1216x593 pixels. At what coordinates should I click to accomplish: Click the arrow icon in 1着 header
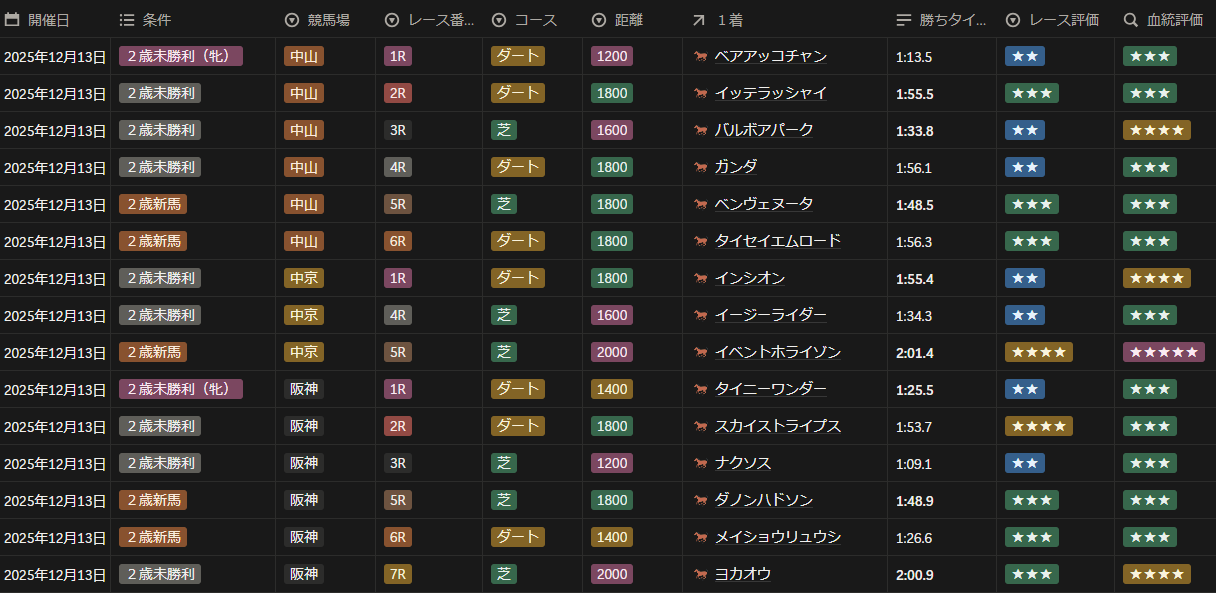[699, 20]
